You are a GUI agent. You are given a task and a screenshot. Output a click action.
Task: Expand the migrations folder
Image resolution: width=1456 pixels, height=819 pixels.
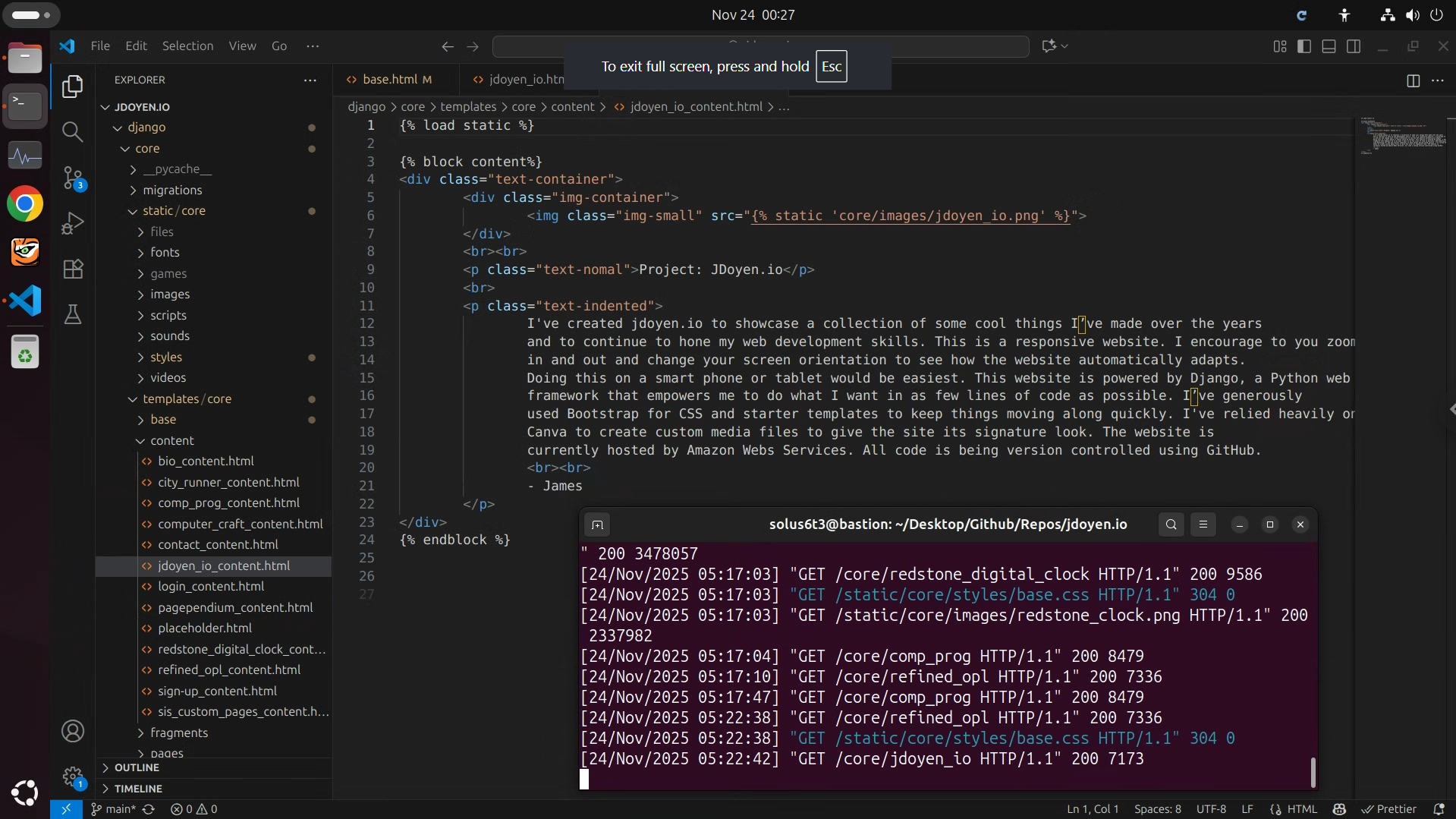coord(172,190)
